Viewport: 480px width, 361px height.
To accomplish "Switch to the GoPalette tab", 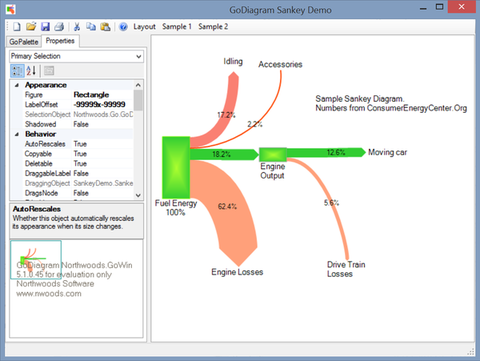I will click(x=24, y=42).
